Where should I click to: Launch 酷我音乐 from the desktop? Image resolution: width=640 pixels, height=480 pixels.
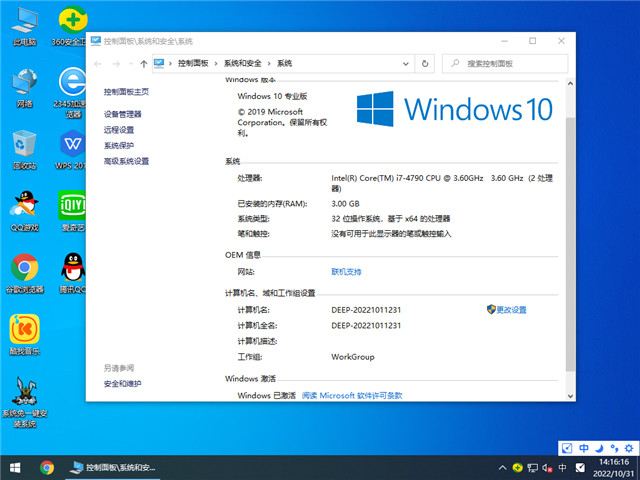(x=25, y=330)
